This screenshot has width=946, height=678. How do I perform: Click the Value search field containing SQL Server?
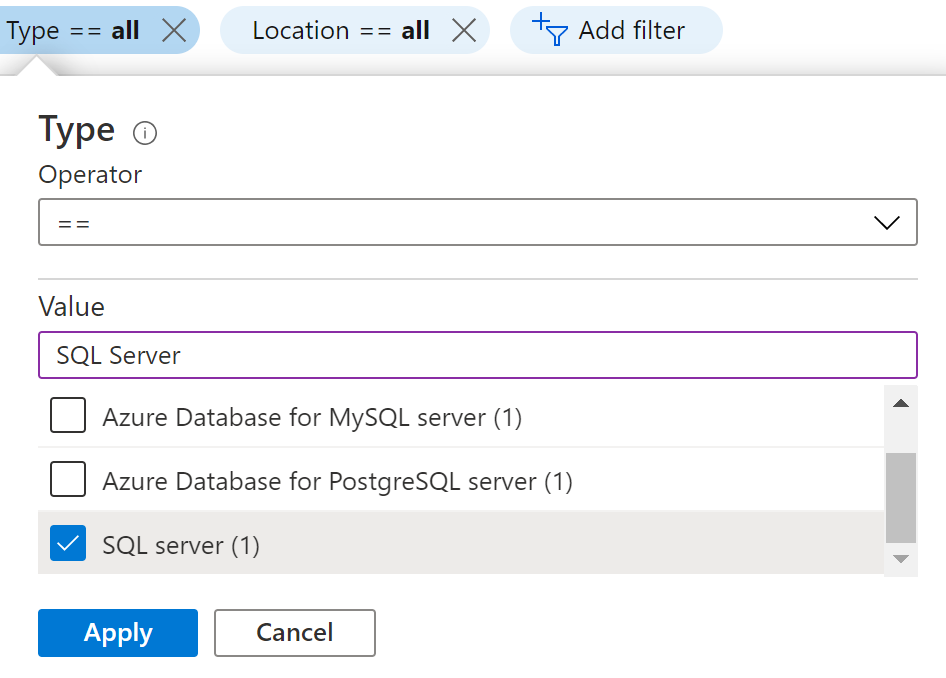click(477, 355)
